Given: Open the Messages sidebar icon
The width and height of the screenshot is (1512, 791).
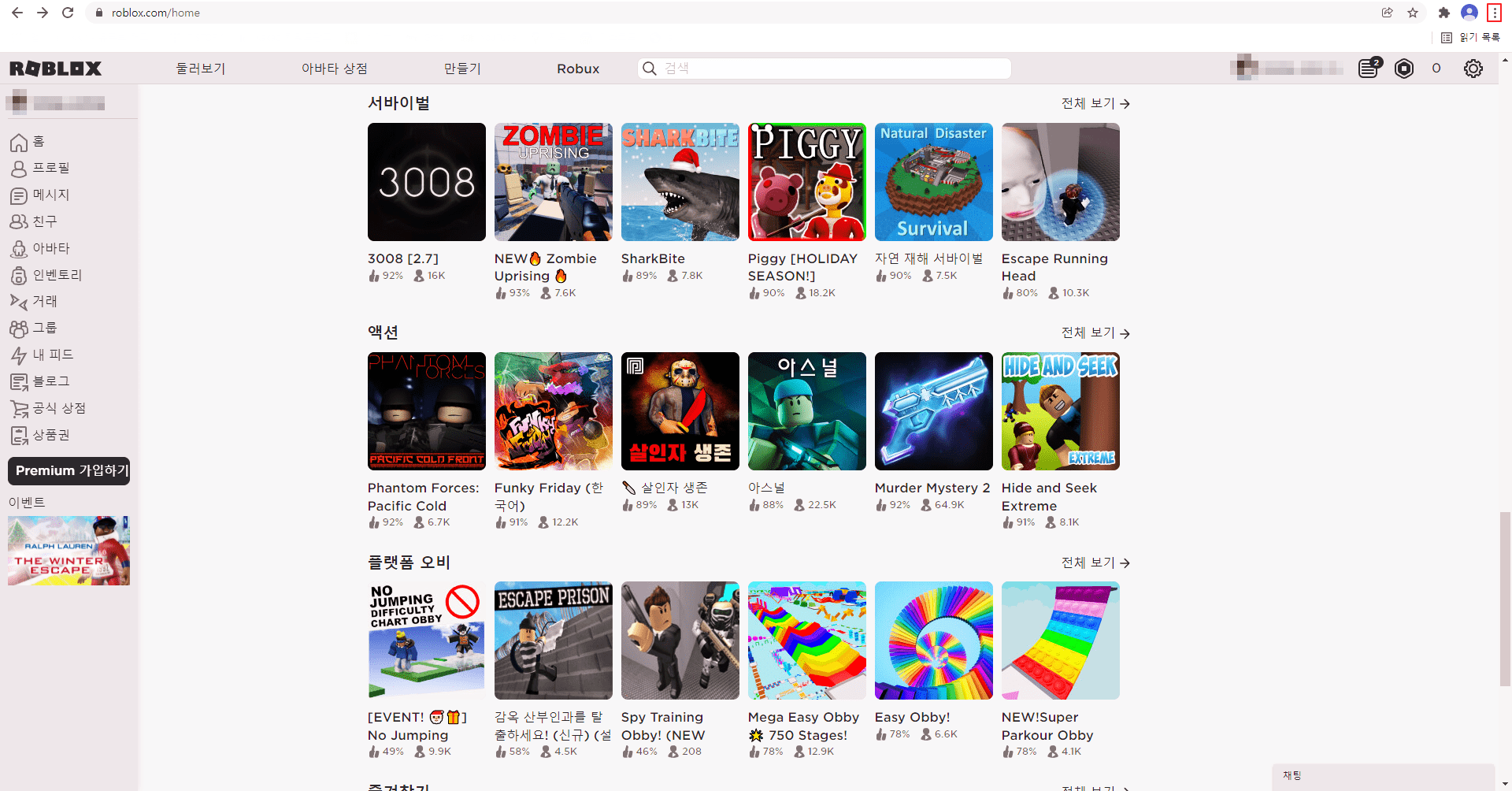Looking at the screenshot, I should [x=19, y=195].
